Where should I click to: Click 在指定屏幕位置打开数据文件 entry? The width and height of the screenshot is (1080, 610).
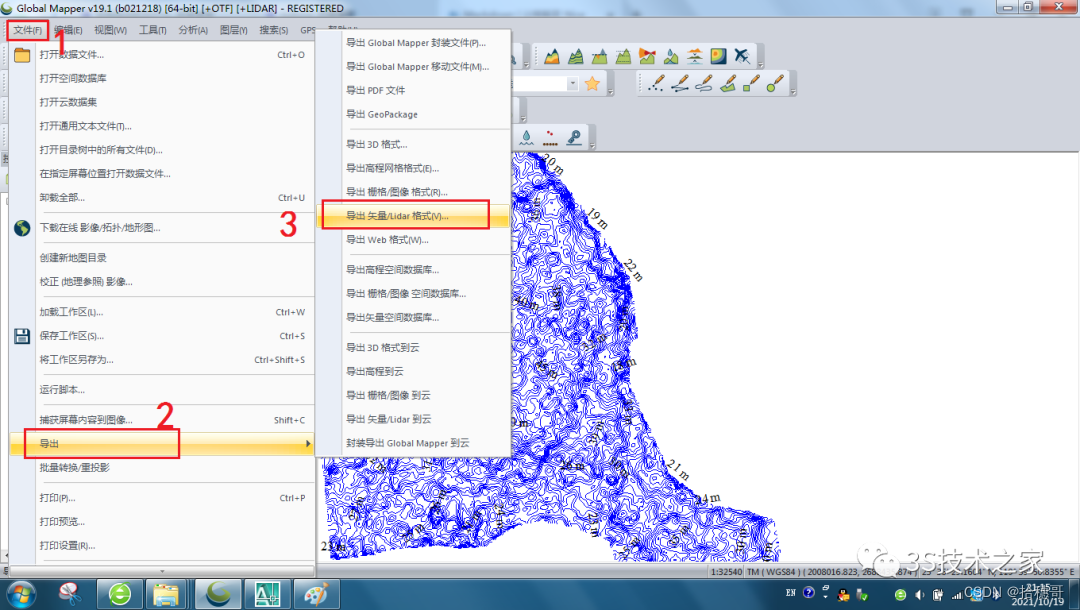(162, 173)
